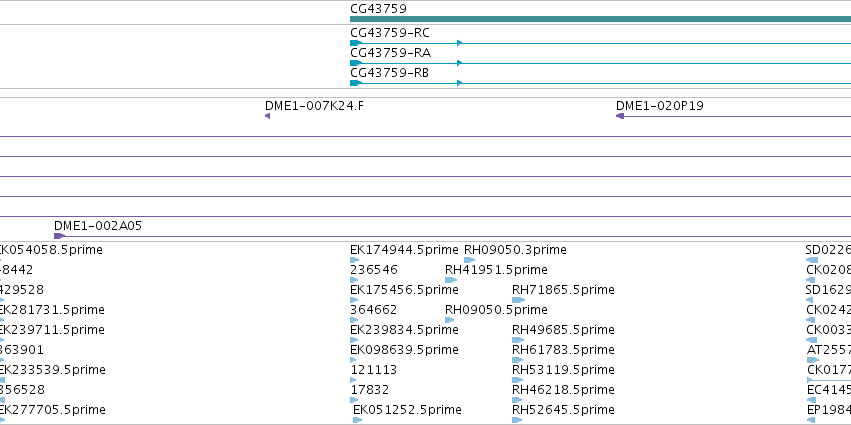Click the DME1-020P19 label
851x425 pixels.
pyautogui.click(x=659, y=106)
